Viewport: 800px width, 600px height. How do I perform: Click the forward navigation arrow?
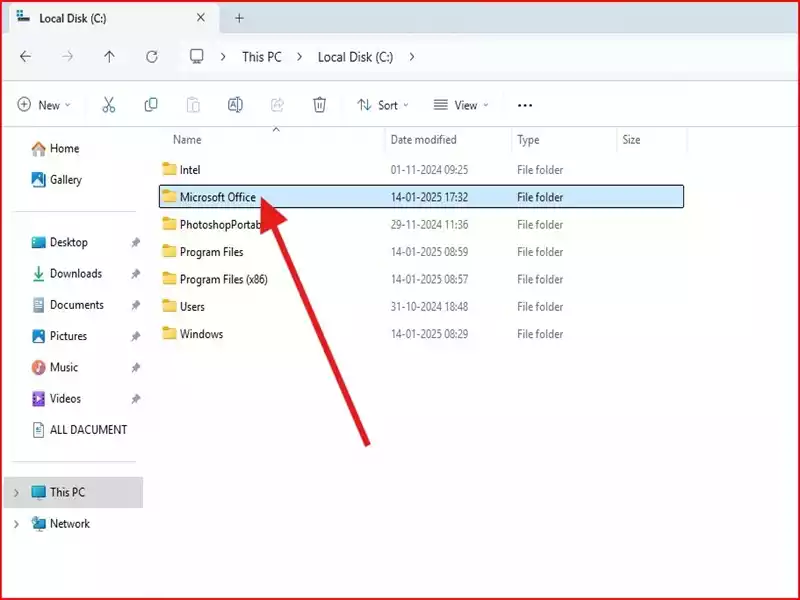coord(67,57)
